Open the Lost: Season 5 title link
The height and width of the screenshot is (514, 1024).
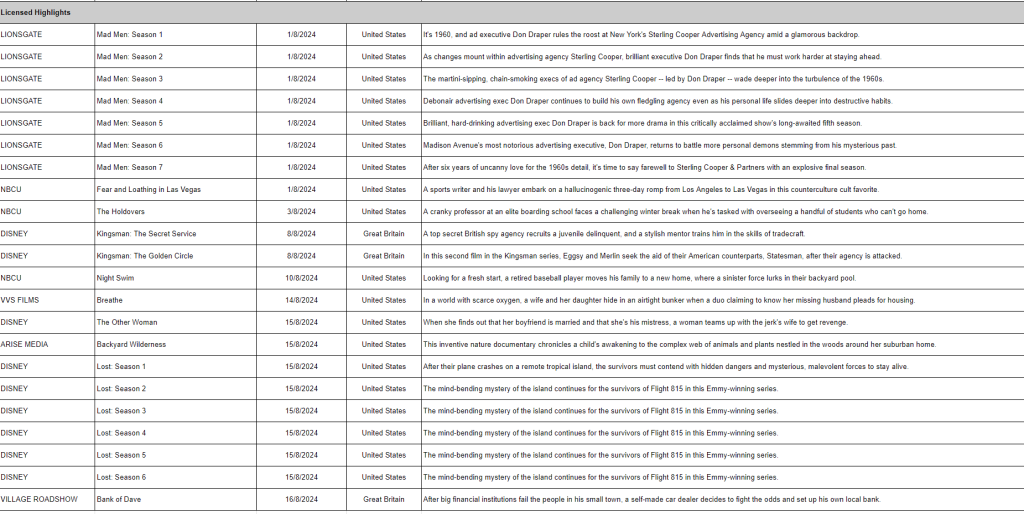coord(121,455)
